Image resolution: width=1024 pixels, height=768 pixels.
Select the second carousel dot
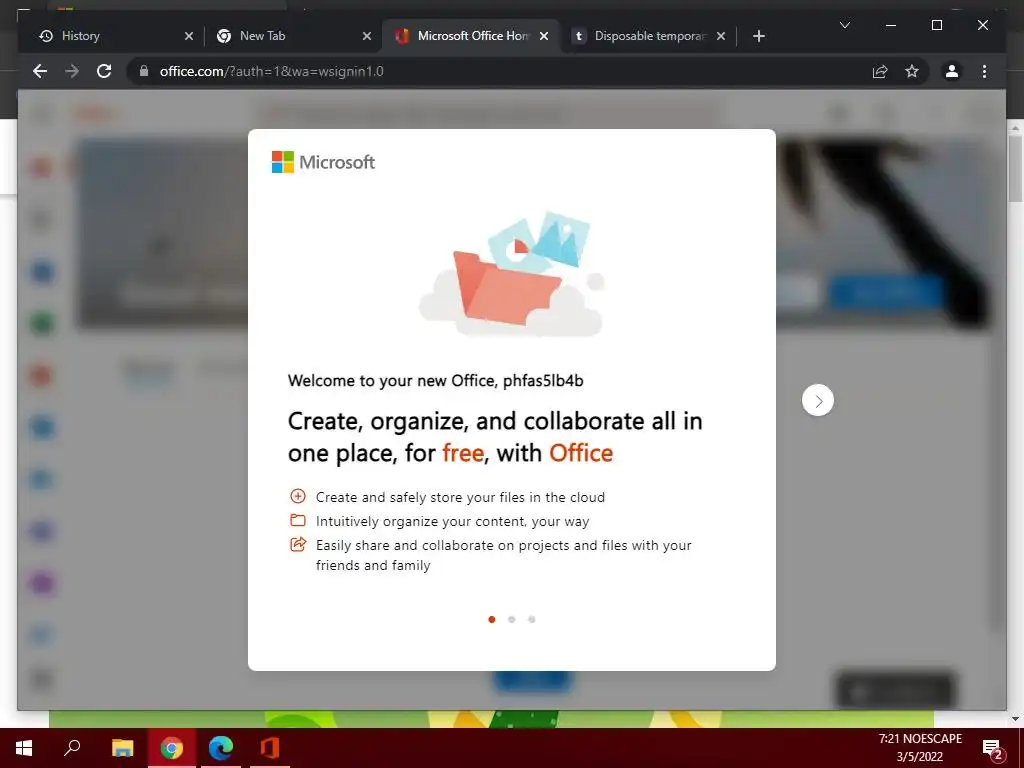point(512,619)
